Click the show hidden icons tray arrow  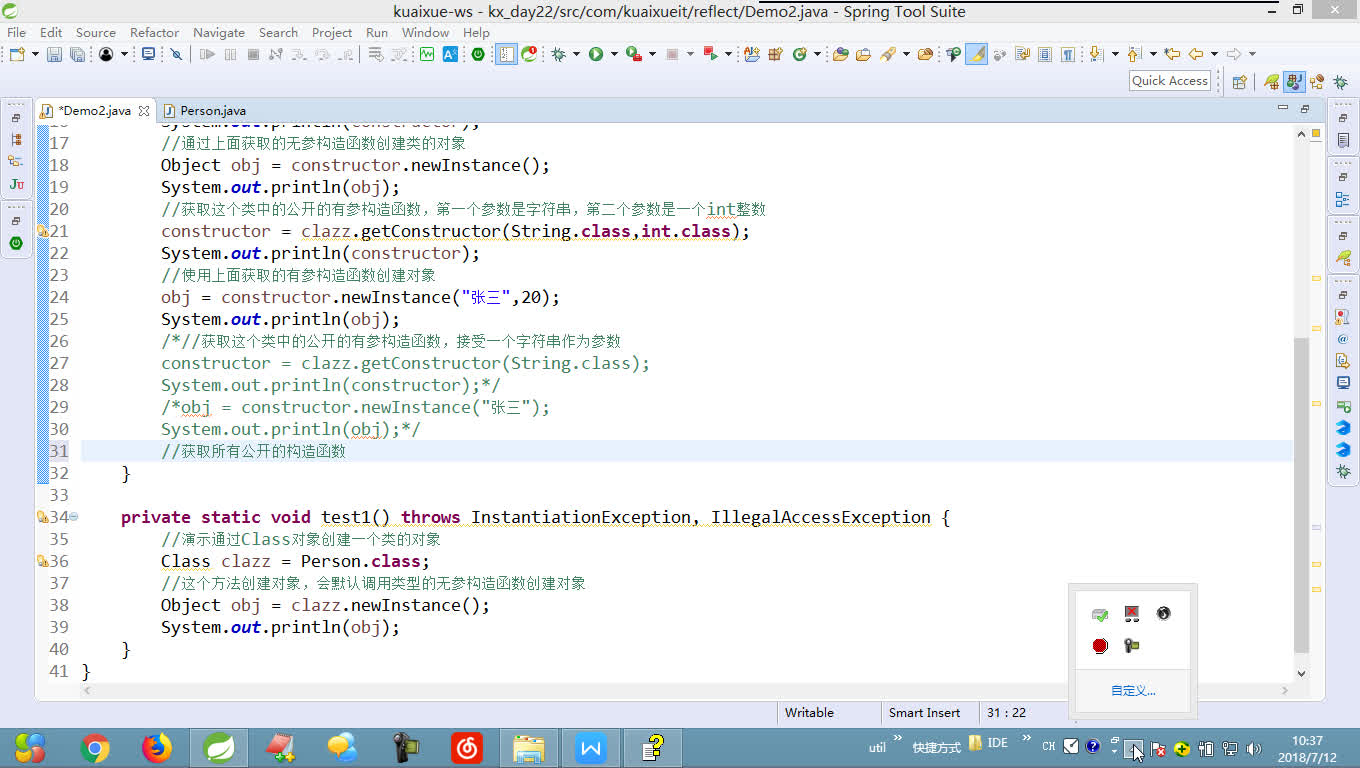[1134, 748]
